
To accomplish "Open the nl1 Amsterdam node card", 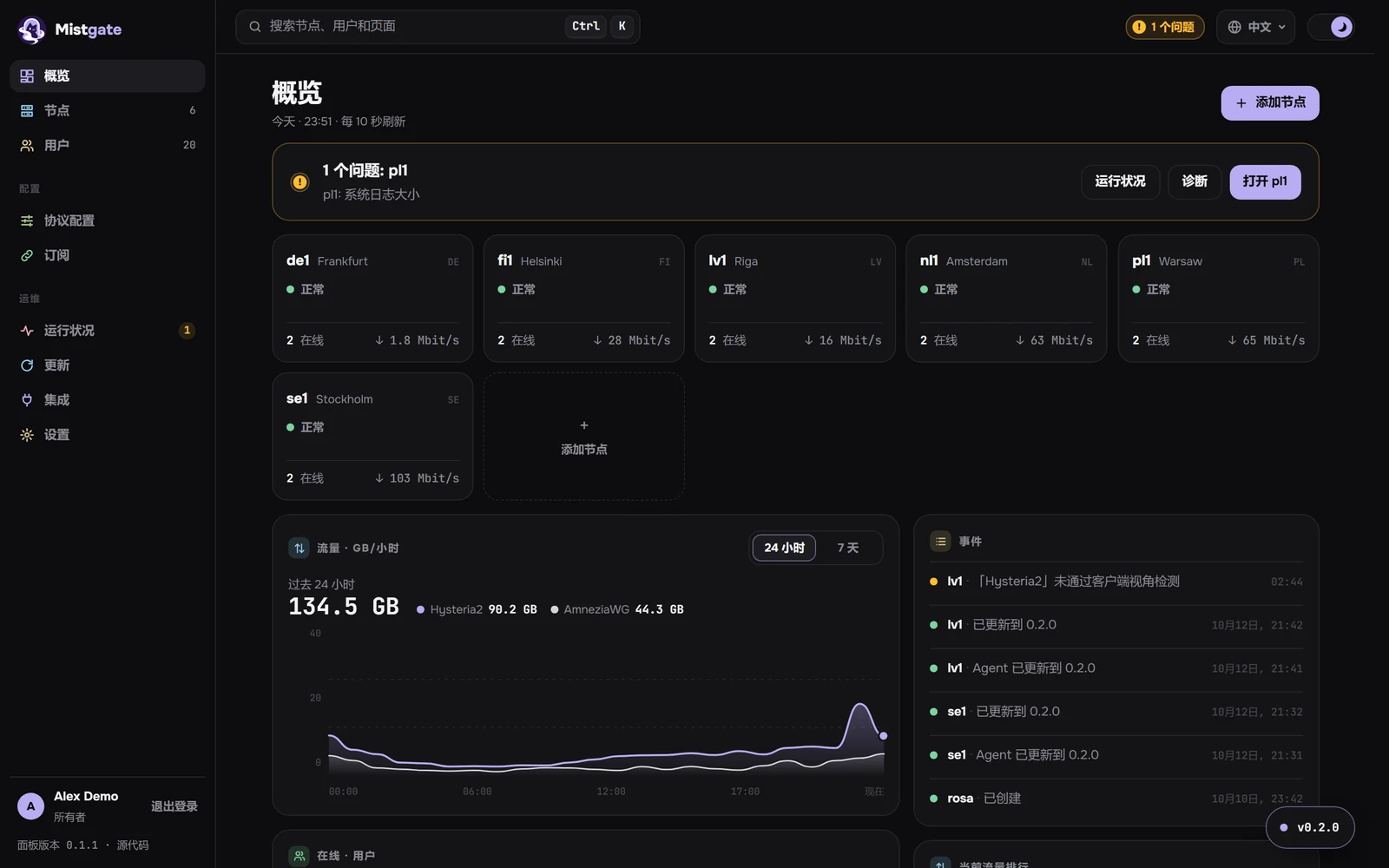I will point(1006,299).
